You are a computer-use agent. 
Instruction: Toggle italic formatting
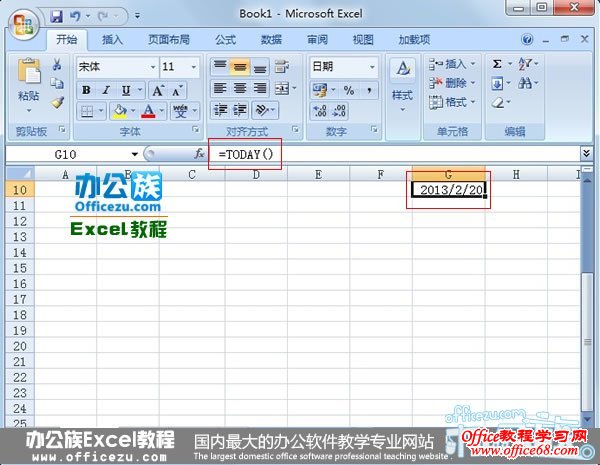point(106,90)
